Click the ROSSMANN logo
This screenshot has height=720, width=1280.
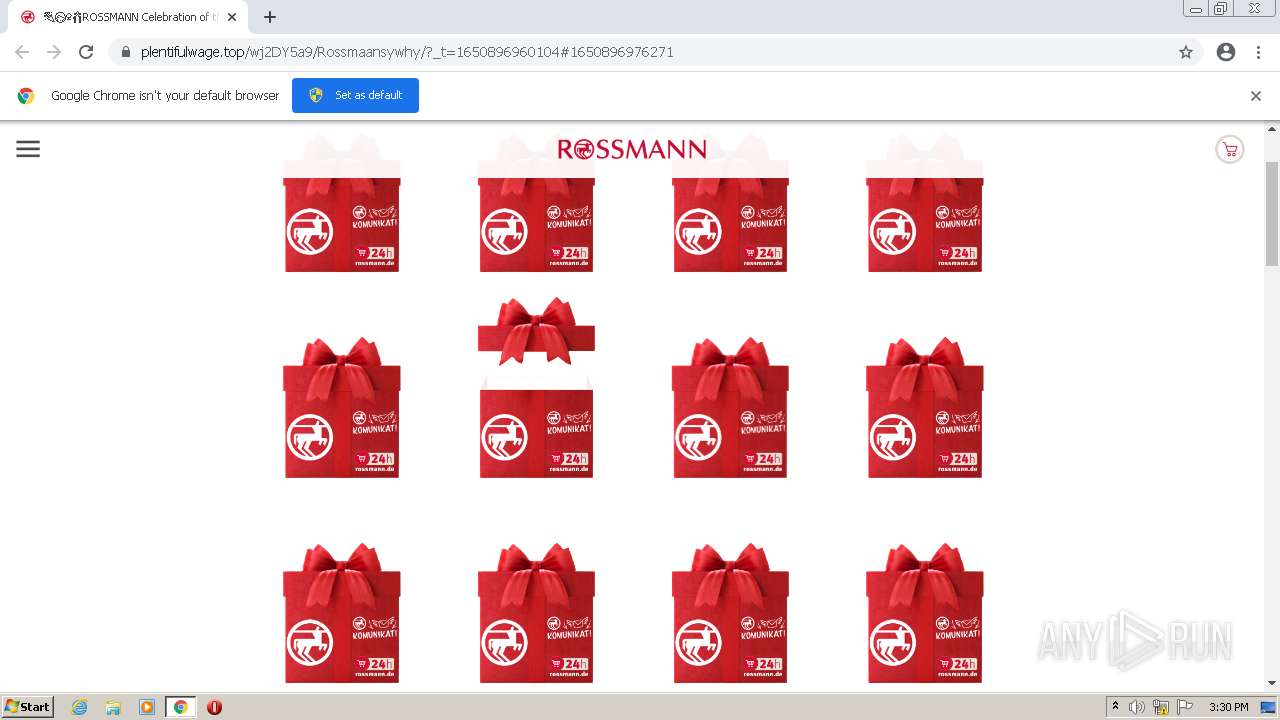[x=632, y=149]
